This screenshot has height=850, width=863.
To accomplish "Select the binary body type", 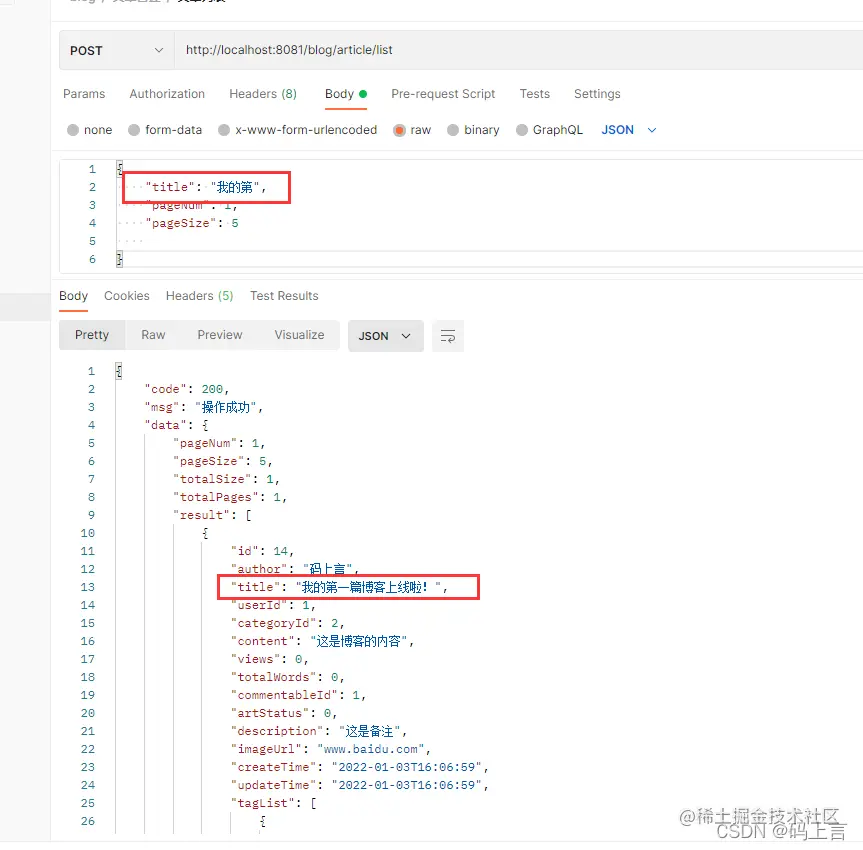I will click(473, 130).
